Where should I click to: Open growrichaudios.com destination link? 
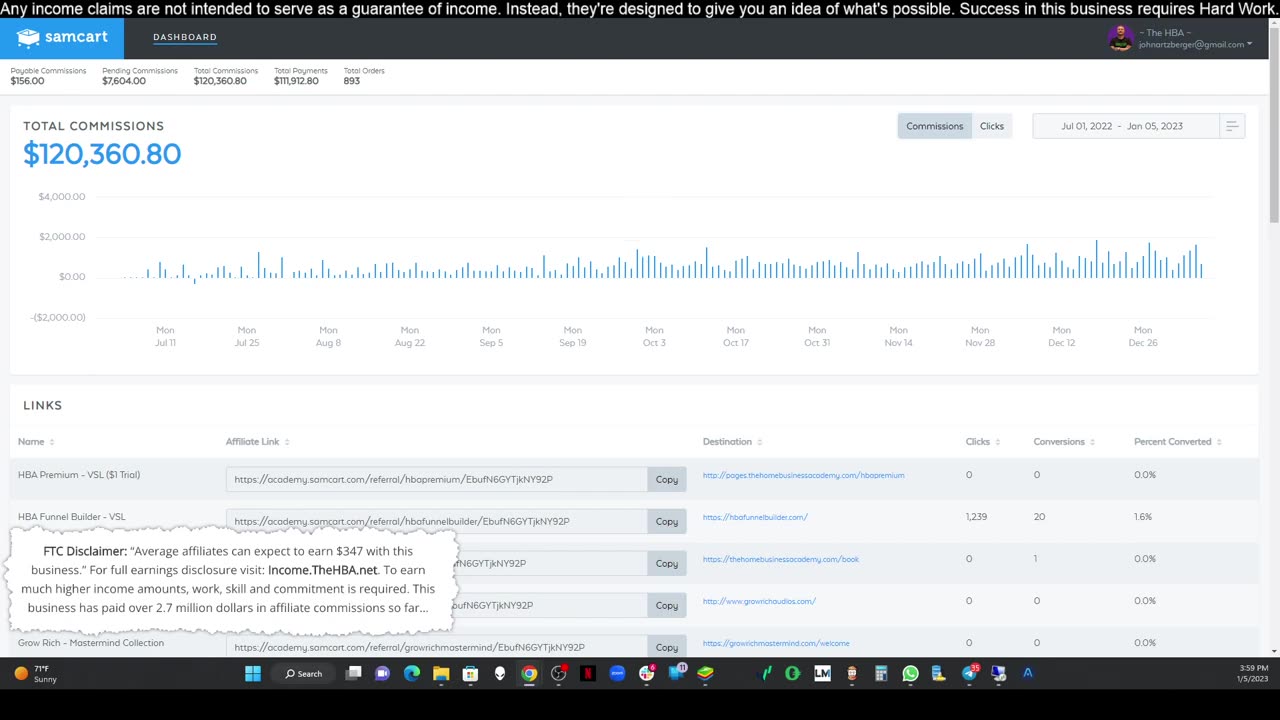click(759, 601)
